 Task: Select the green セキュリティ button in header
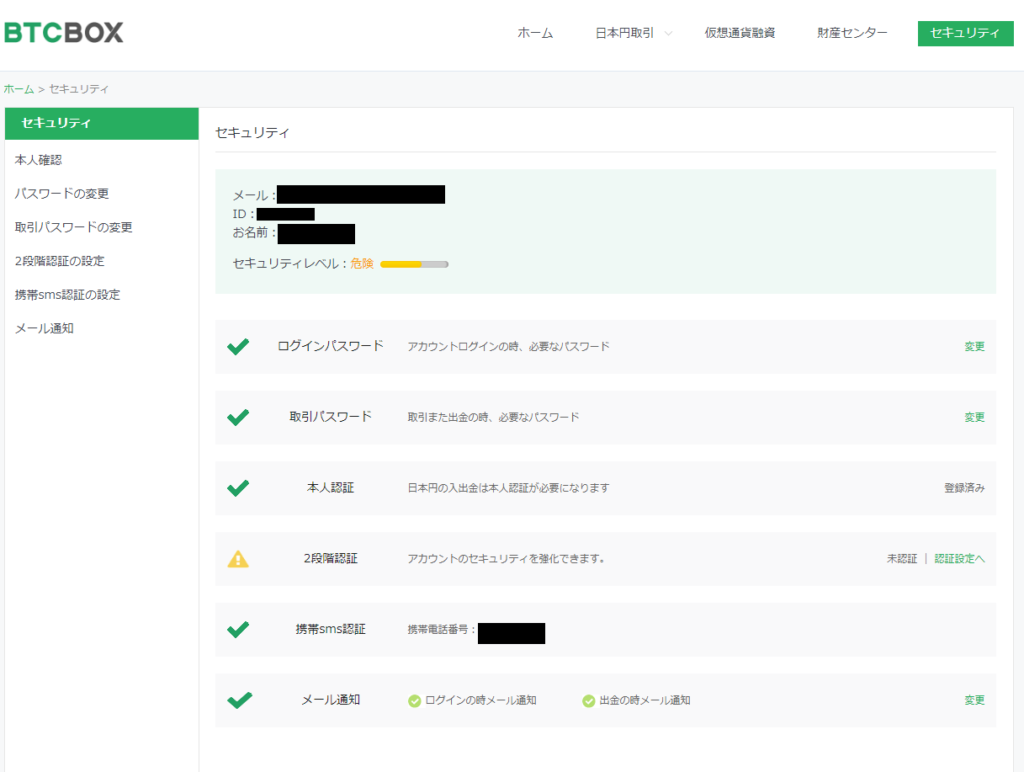(965, 33)
